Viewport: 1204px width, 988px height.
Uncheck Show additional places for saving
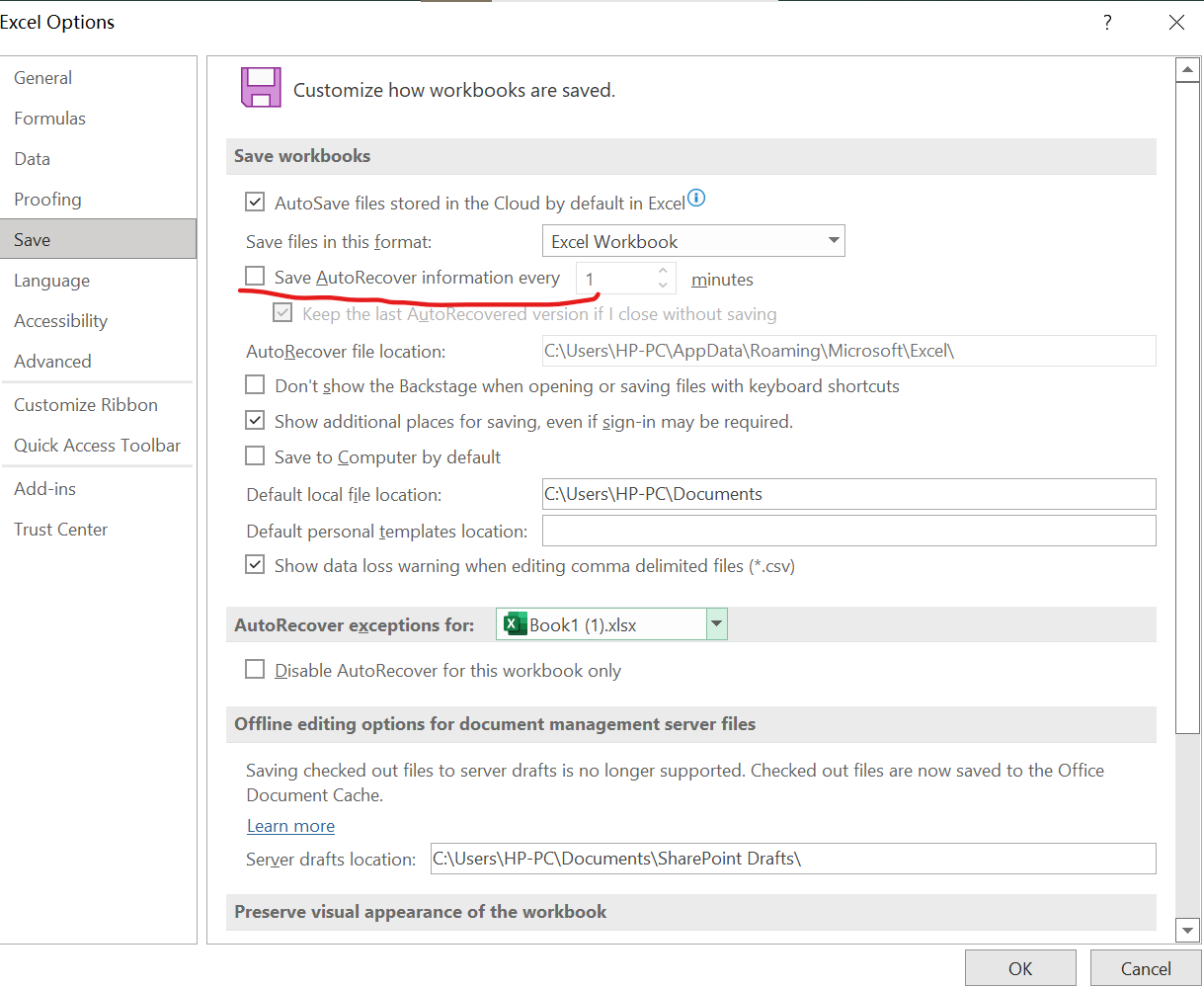click(255, 421)
